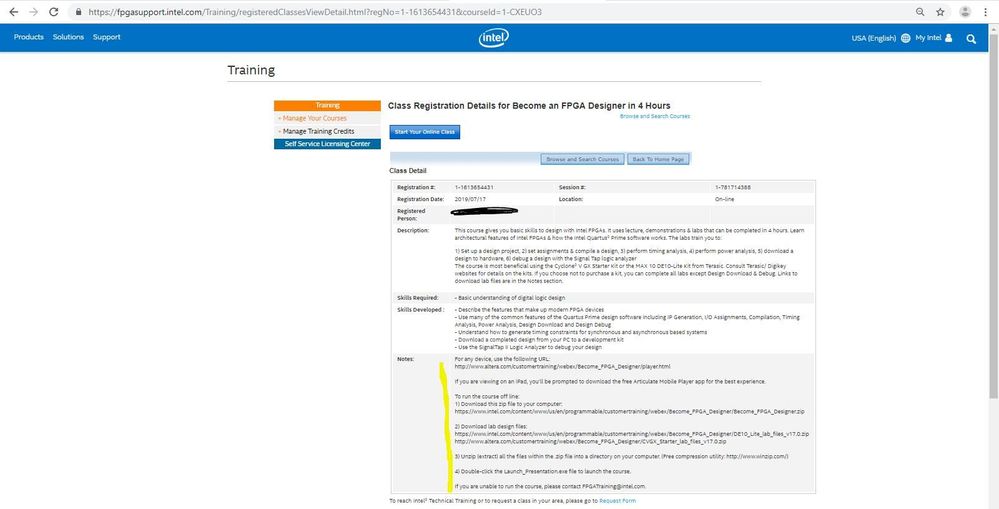
Task: Open the Chrome three-dot menu
Action: coord(985,12)
